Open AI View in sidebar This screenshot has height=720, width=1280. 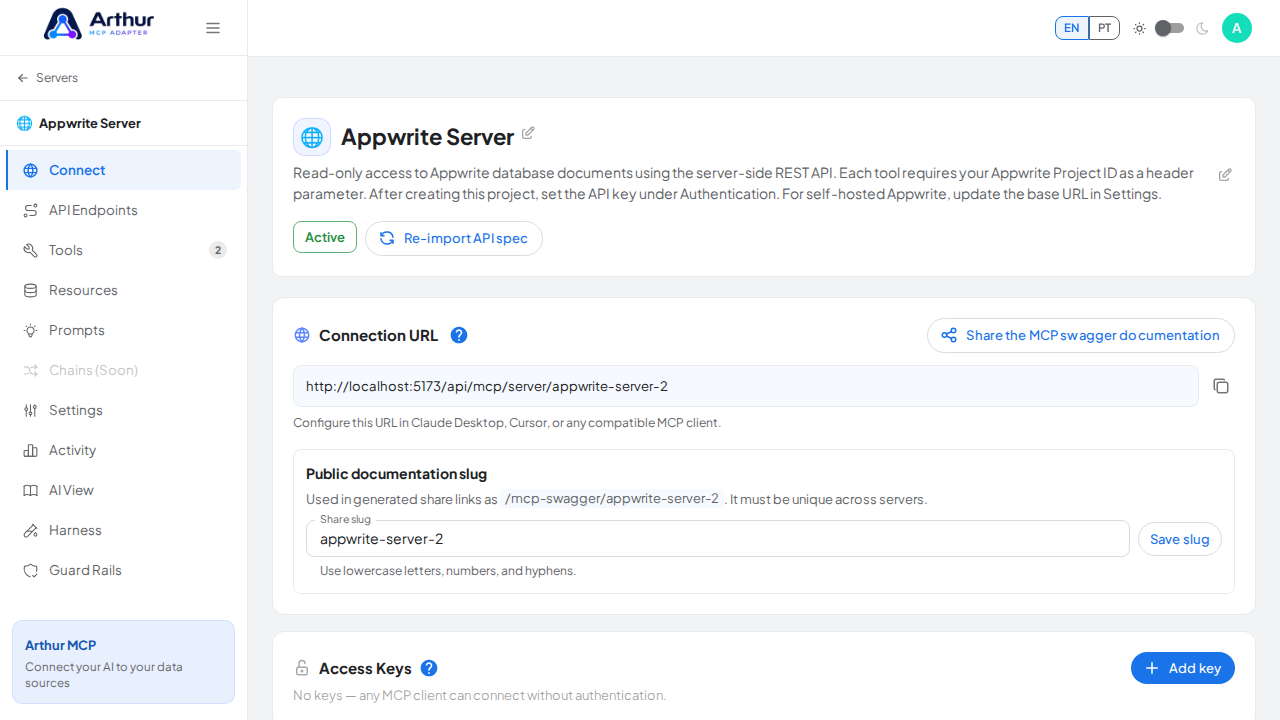pos(124,490)
